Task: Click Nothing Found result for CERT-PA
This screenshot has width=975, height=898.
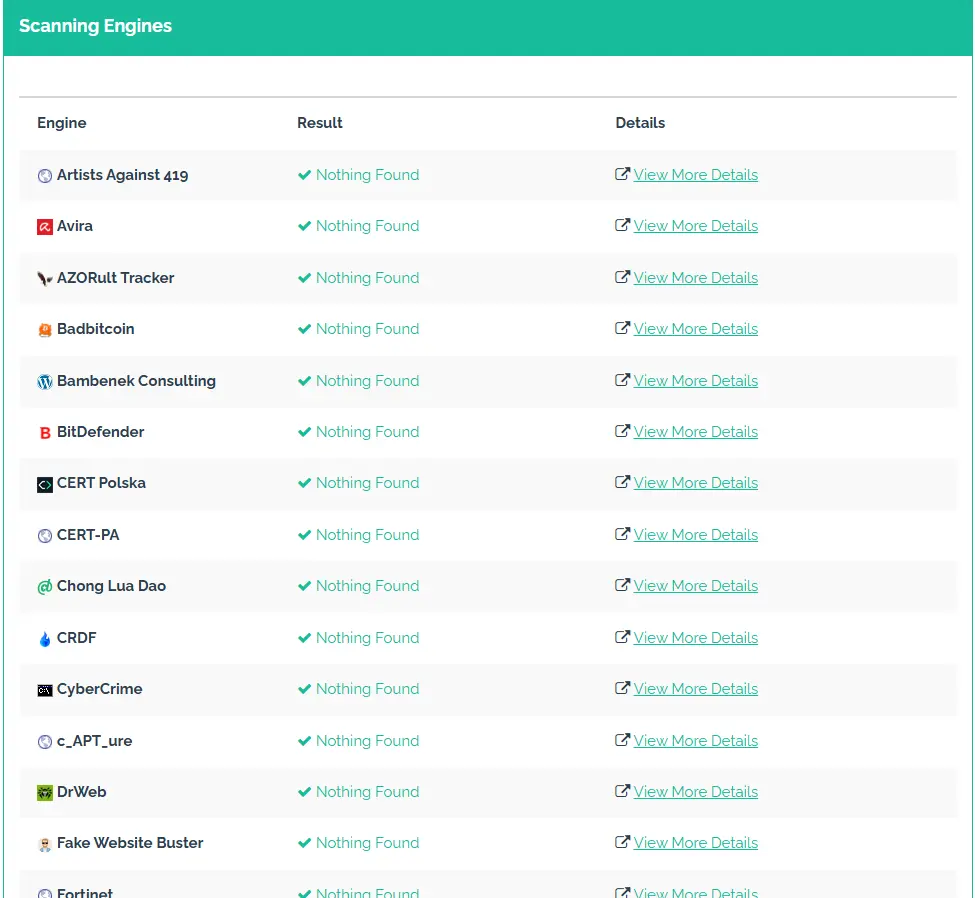Action: pos(367,535)
